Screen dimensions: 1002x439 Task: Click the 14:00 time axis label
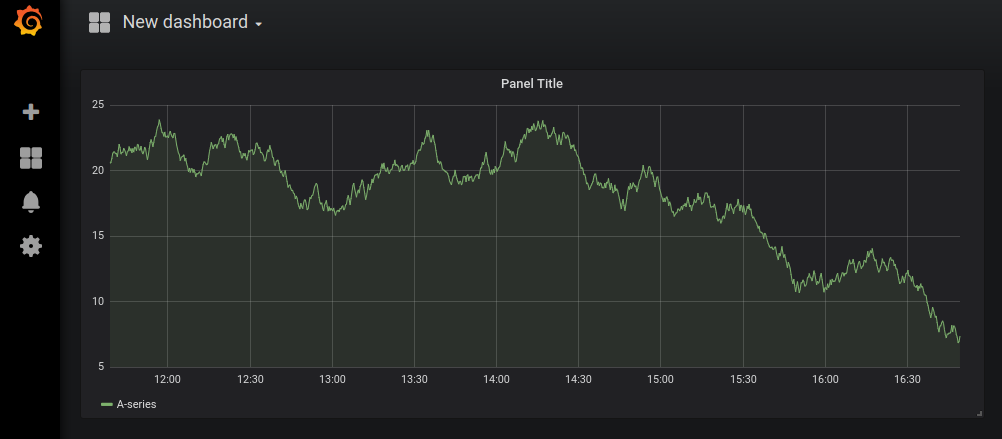[496, 380]
